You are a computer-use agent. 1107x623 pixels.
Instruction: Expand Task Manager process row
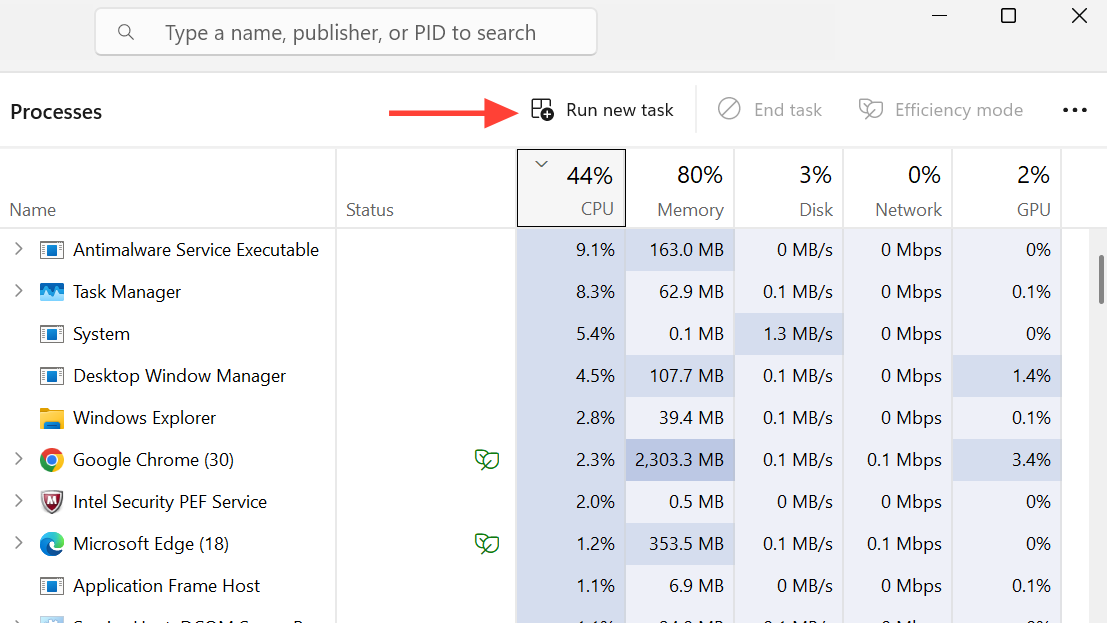[18, 291]
